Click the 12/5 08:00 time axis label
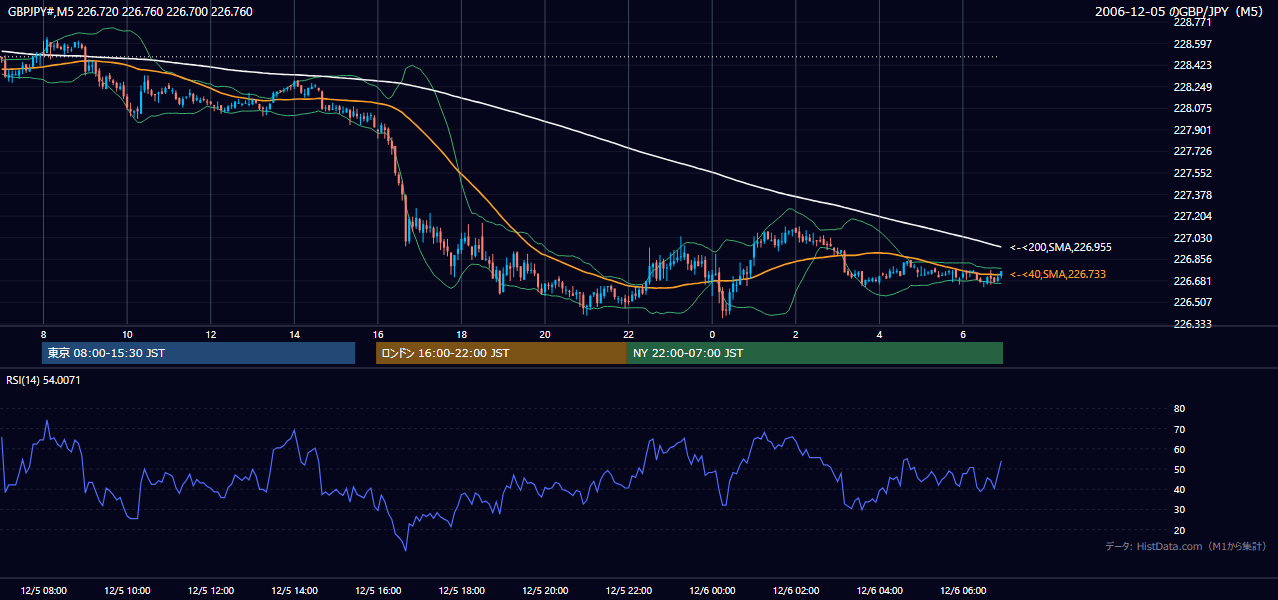1278x600 pixels. (x=43, y=591)
